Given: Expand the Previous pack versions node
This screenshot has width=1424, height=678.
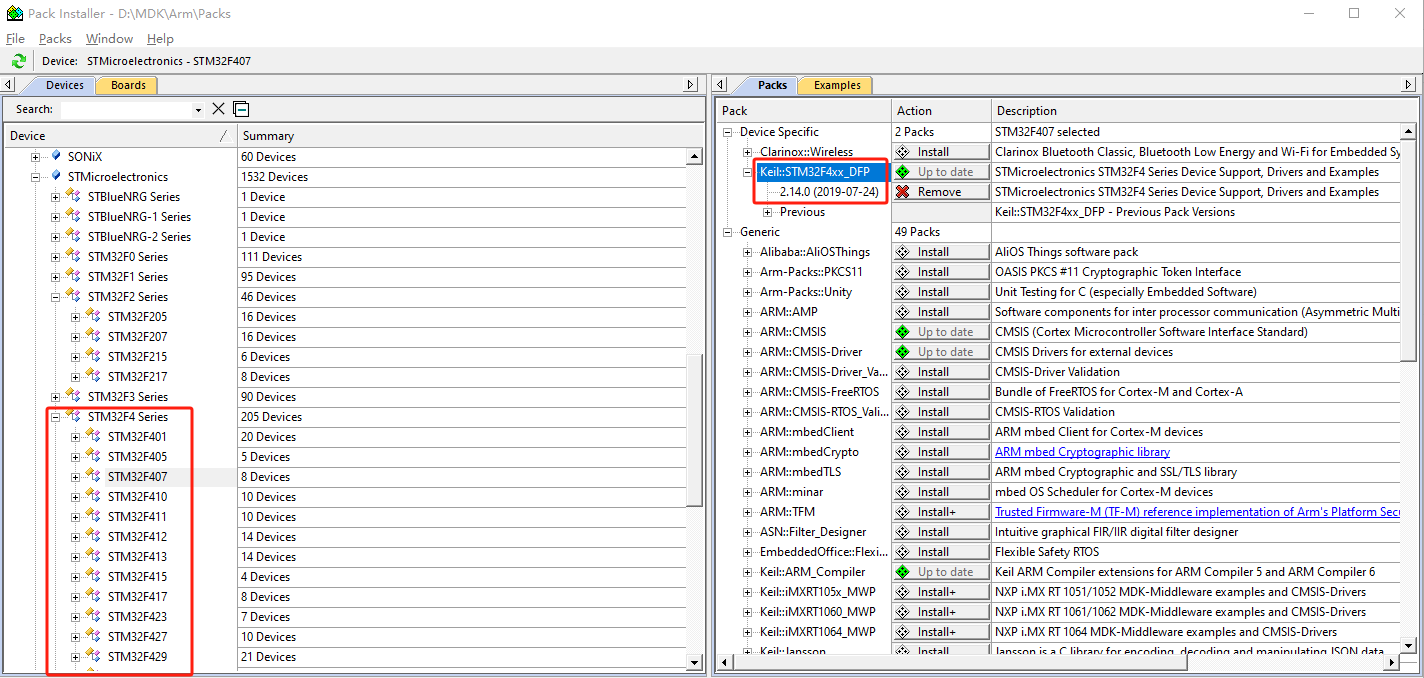Looking at the screenshot, I should [x=767, y=212].
